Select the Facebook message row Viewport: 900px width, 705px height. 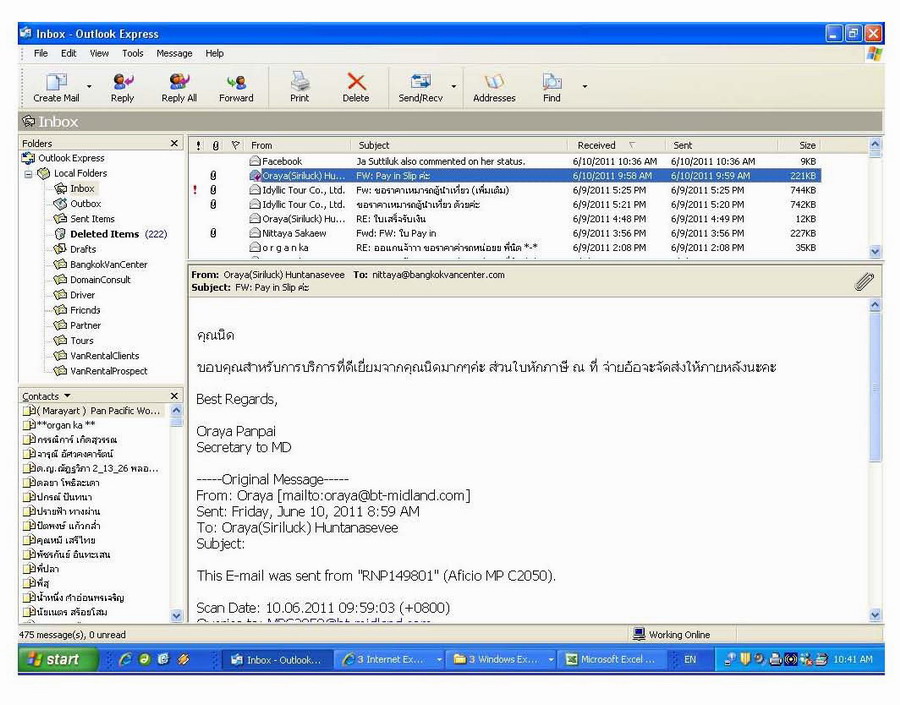[506, 161]
